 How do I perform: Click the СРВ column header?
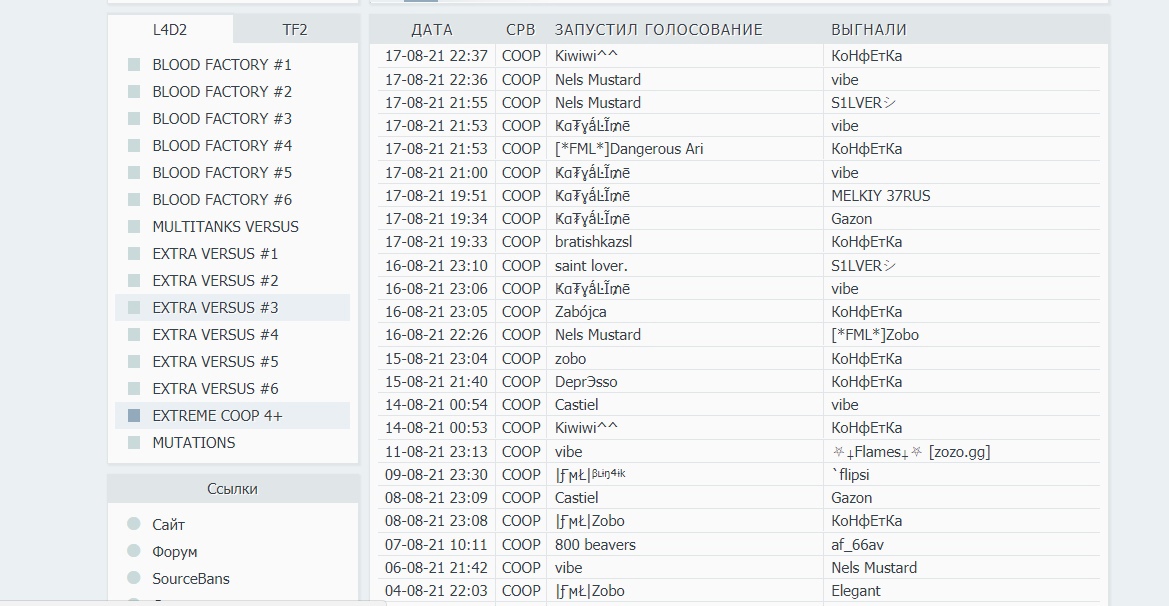click(x=520, y=30)
